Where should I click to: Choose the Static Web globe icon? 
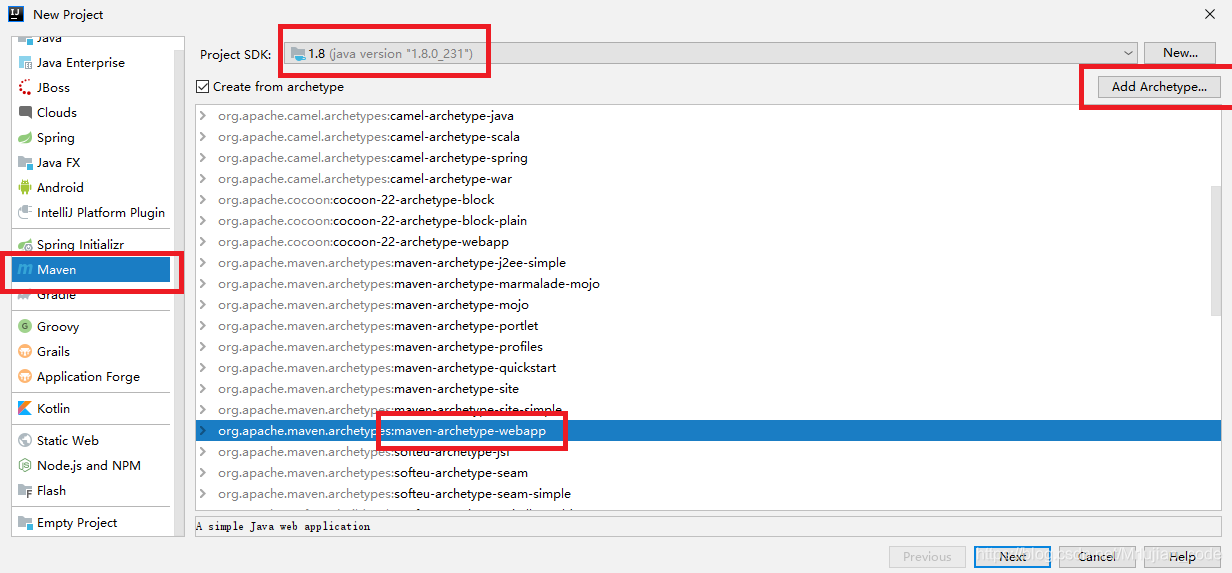pos(25,441)
